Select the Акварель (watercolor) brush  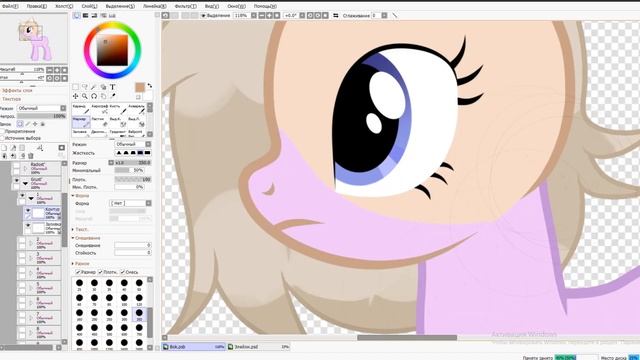coord(136,109)
